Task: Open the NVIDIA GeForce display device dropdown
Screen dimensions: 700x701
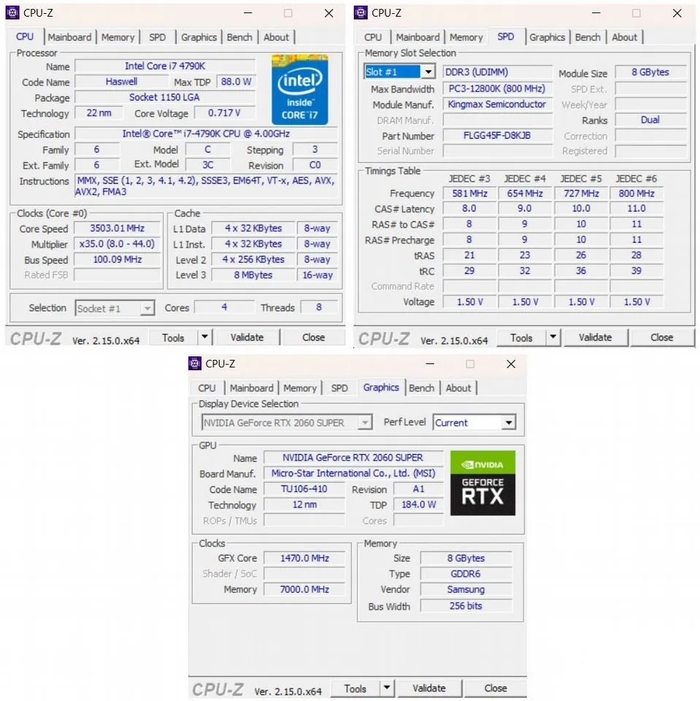Action: tap(364, 423)
